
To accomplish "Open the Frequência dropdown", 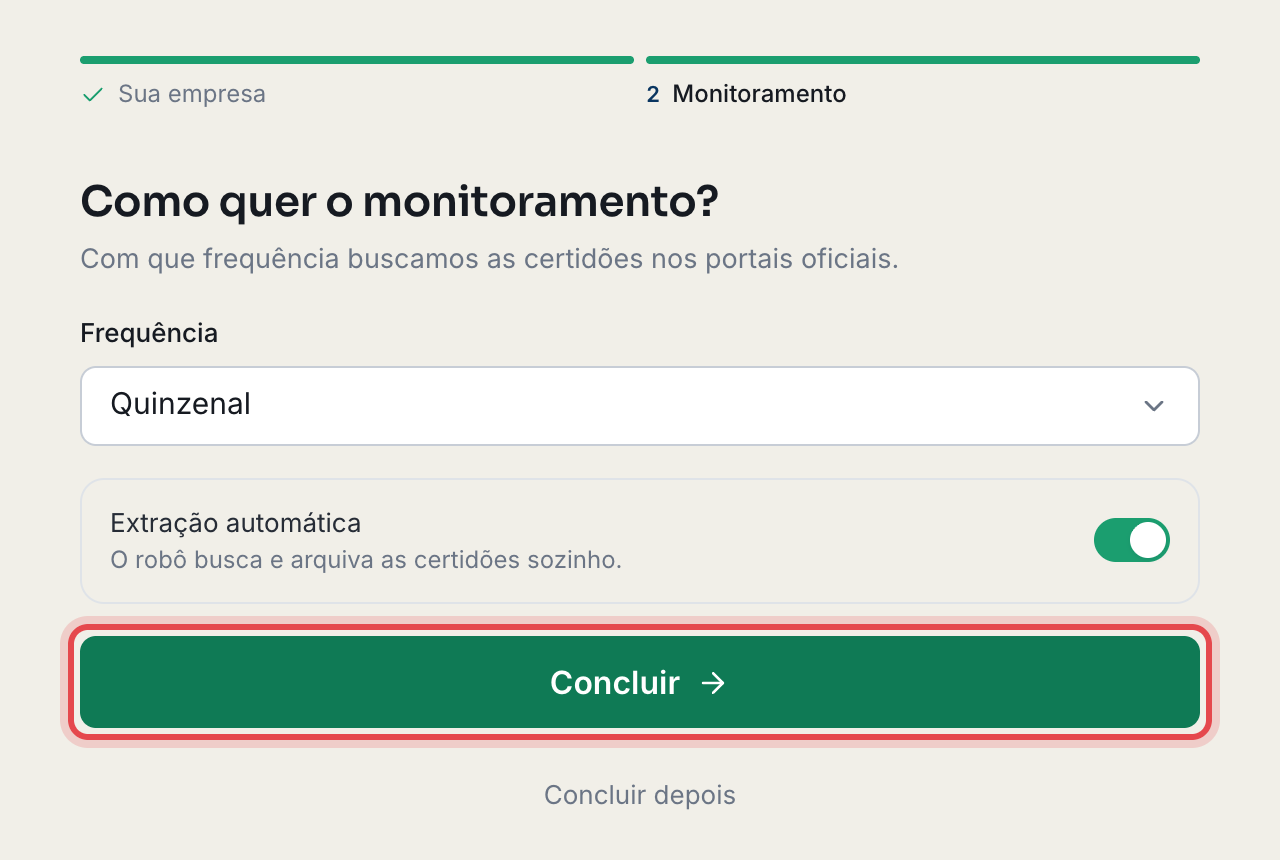I will click(640, 405).
